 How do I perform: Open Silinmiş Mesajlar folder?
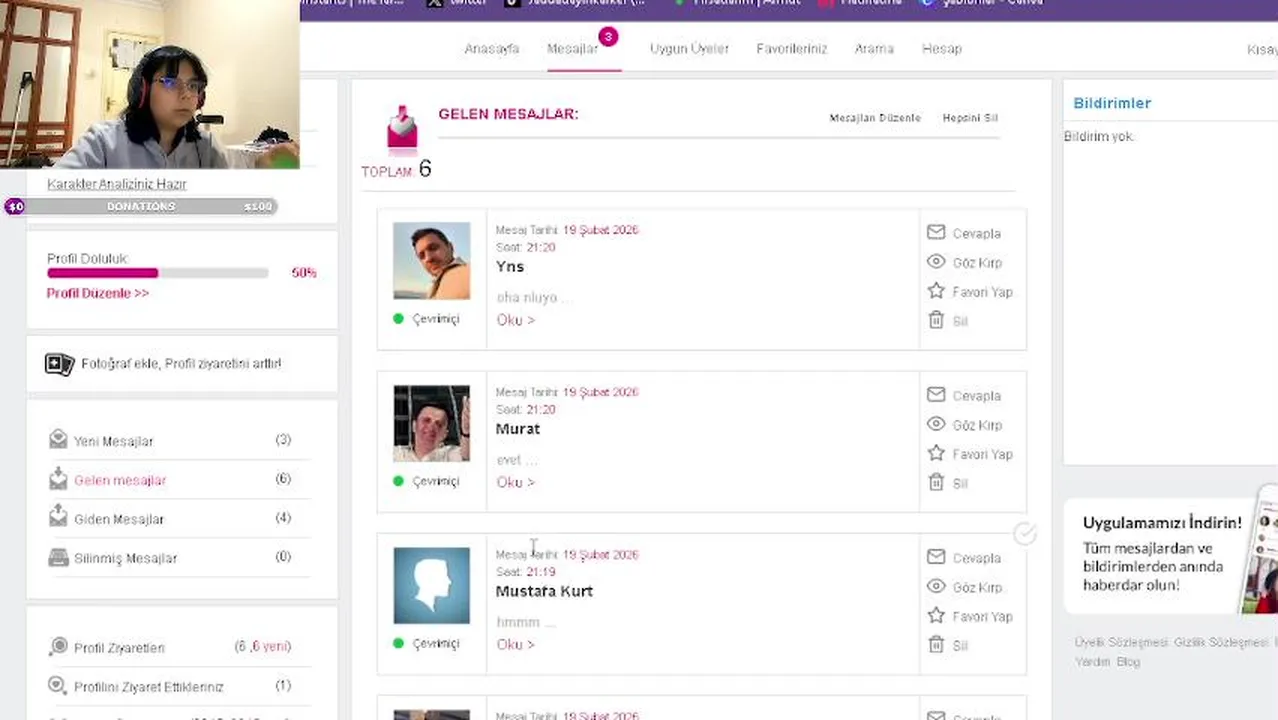click(x=125, y=558)
